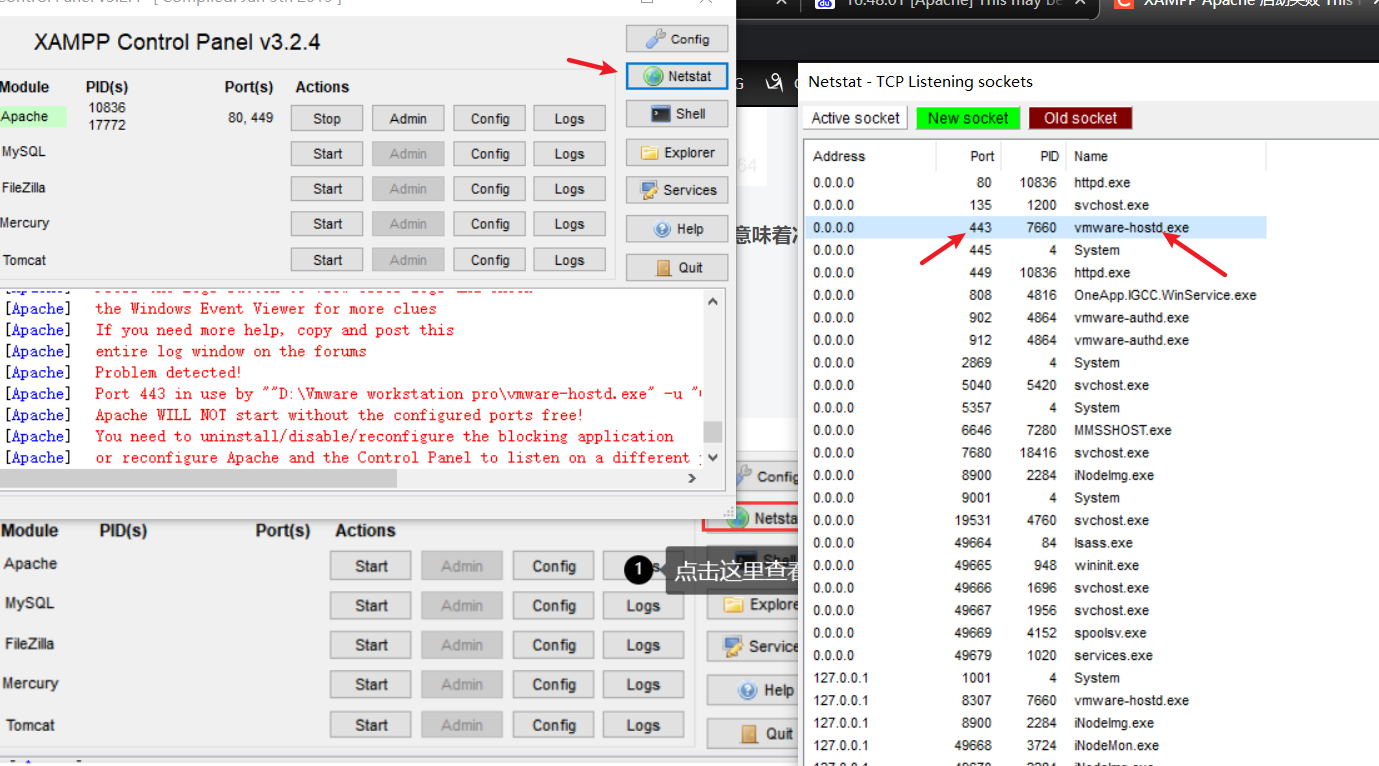Open FileZilla Config in XAMPP v3.2.4 panel
The height and width of the screenshot is (766, 1379).
490,189
